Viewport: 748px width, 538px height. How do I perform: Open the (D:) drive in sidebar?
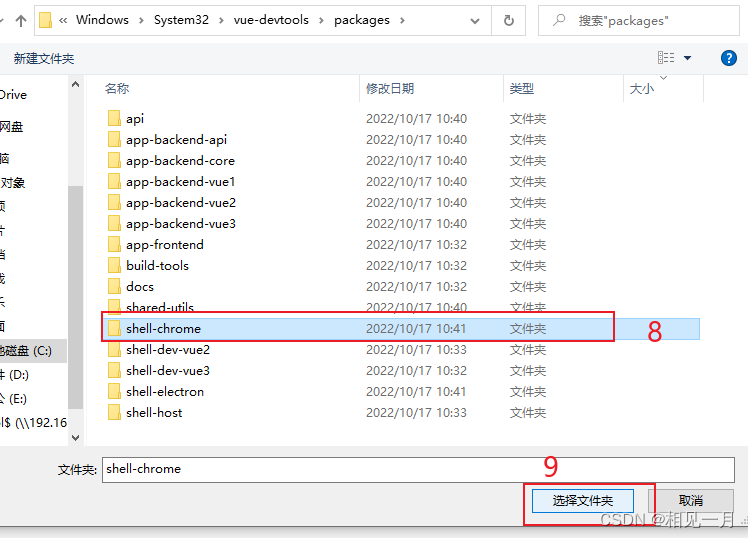14,375
